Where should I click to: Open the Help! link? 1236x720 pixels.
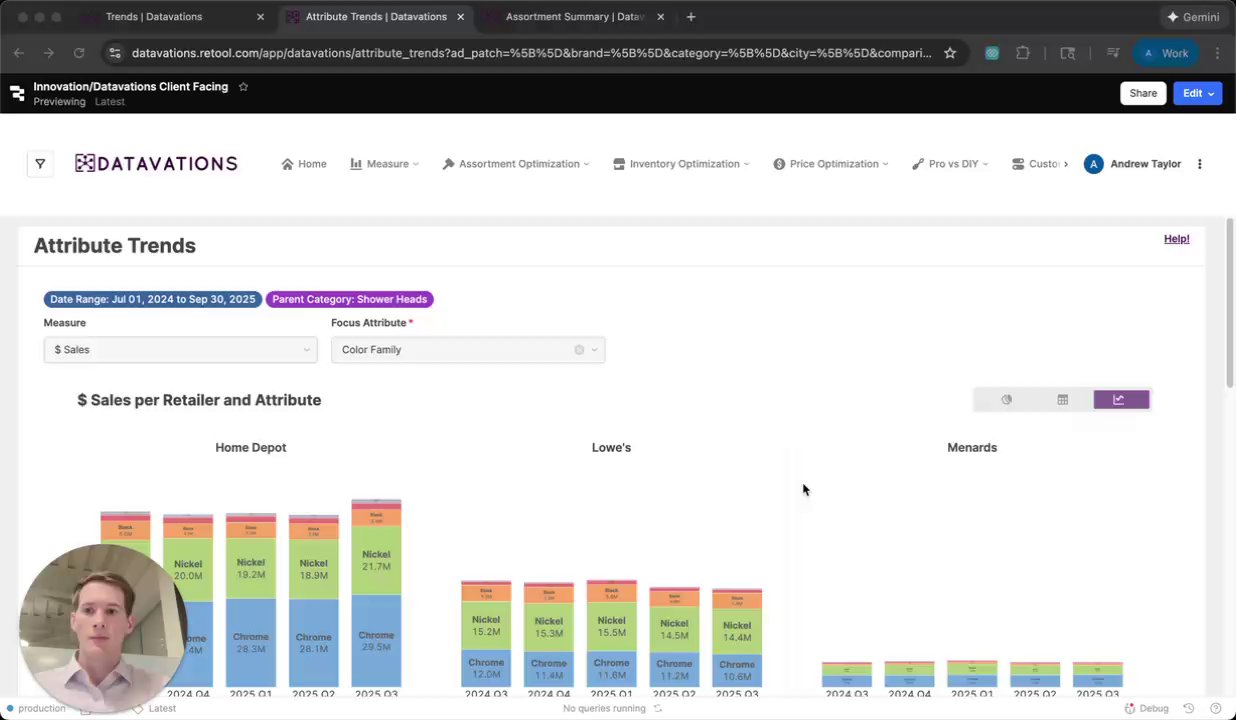click(1176, 239)
